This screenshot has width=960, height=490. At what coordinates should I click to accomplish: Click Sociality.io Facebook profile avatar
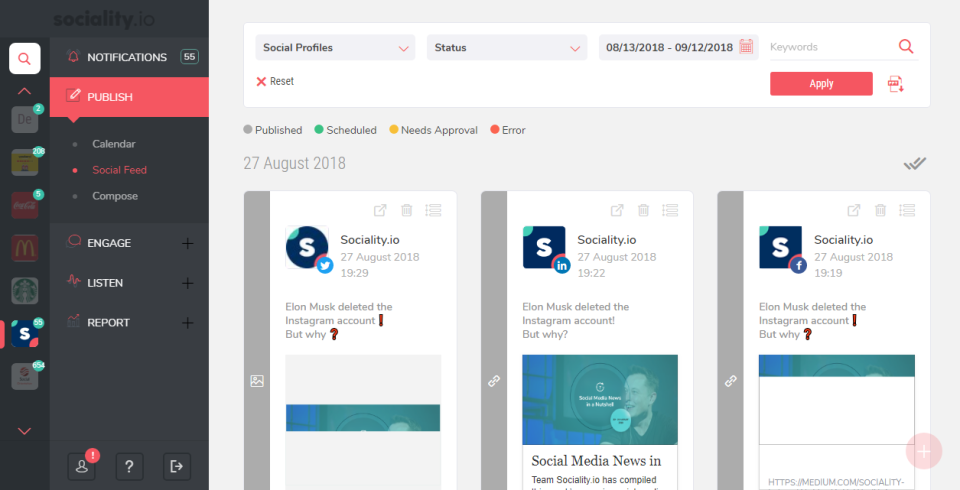tap(781, 247)
